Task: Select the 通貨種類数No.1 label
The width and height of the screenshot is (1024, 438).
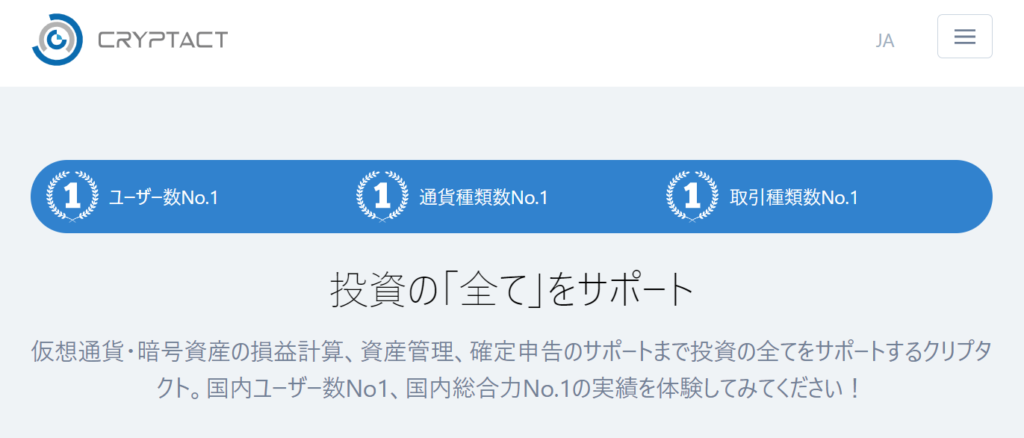Action: (483, 197)
